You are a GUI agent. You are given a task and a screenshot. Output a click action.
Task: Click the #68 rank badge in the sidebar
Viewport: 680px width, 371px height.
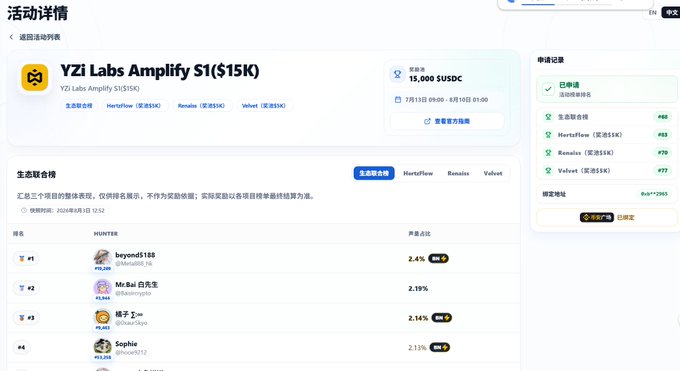pyautogui.click(x=663, y=117)
